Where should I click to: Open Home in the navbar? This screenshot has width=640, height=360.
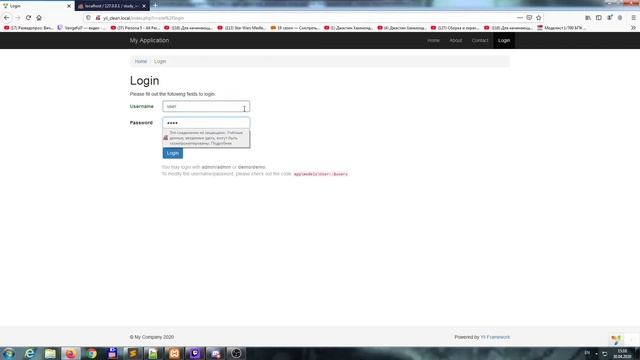[433, 40]
